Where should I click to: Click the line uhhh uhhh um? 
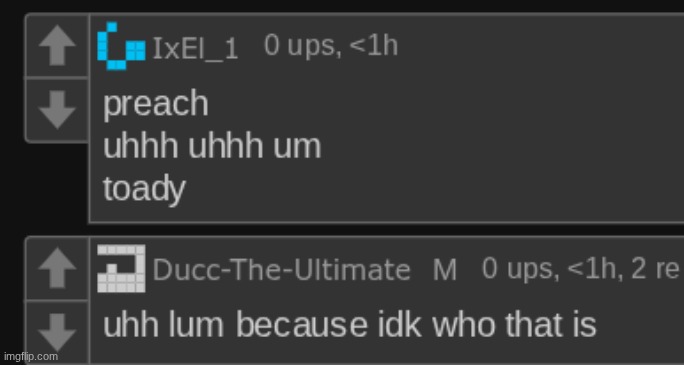click(212, 146)
